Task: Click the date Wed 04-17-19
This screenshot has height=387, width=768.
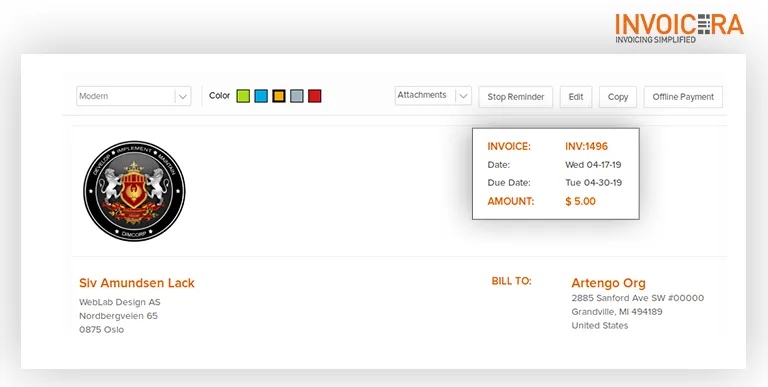Action: coord(593,165)
